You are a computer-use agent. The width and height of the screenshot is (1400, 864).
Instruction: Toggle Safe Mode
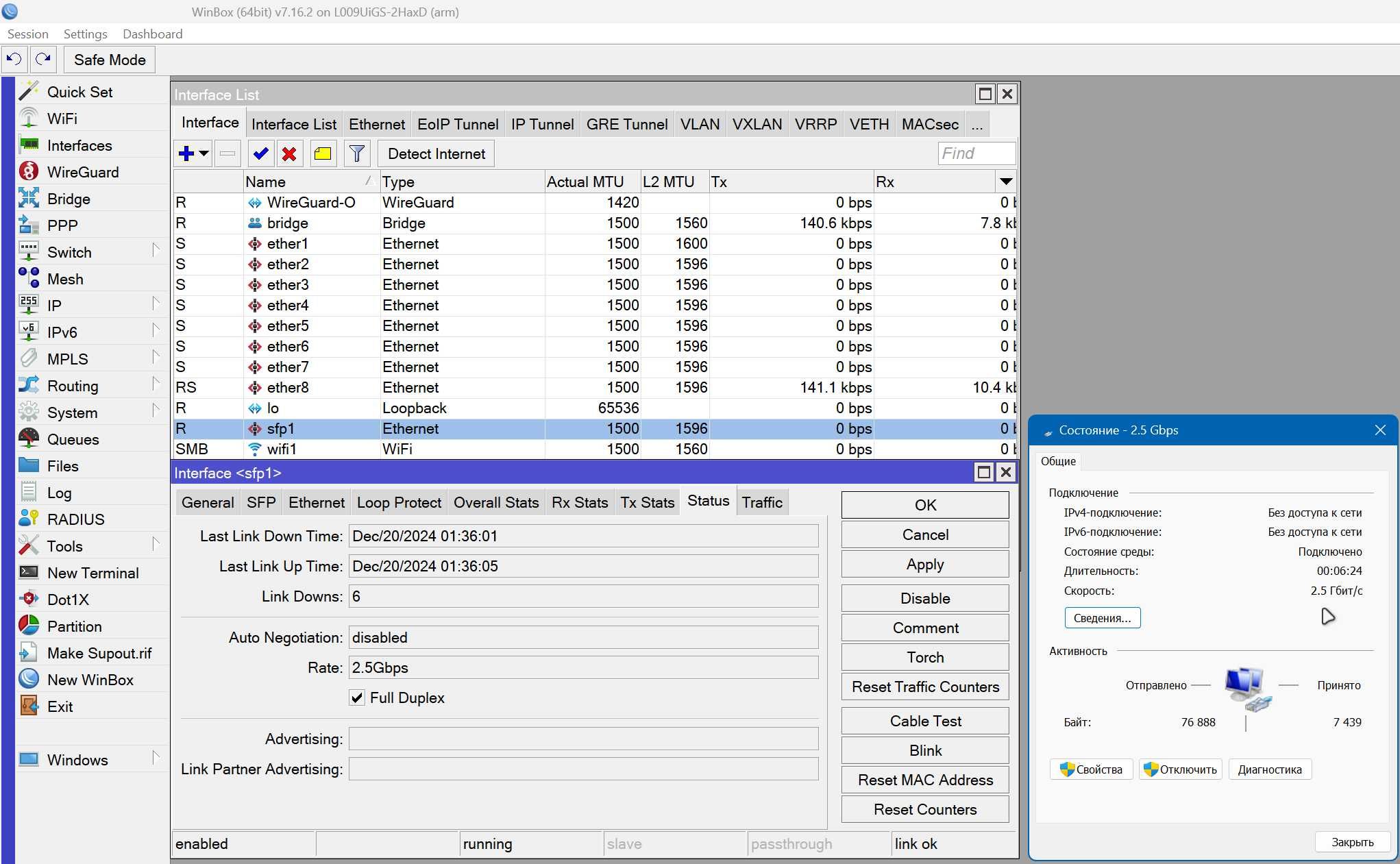click(110, 60)
